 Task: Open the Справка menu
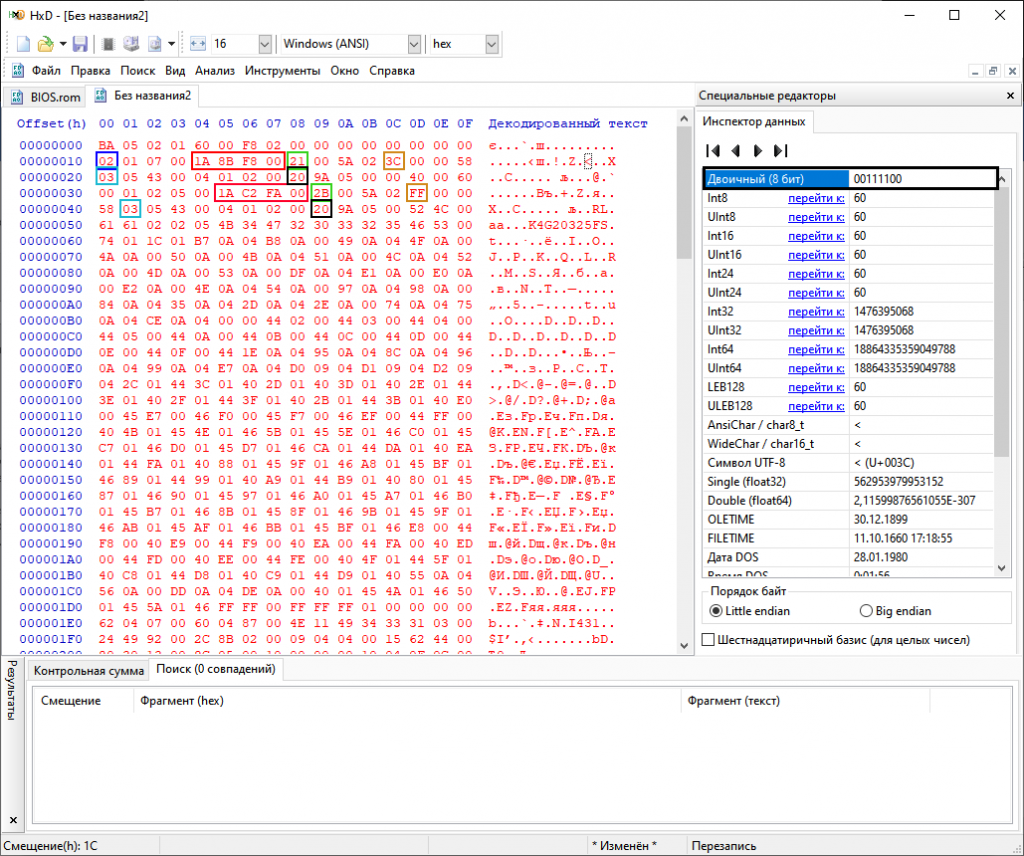392,71
